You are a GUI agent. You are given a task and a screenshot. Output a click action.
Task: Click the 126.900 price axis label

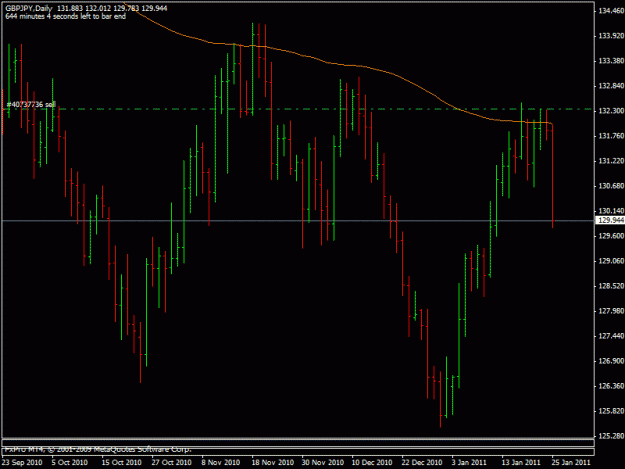611,361
